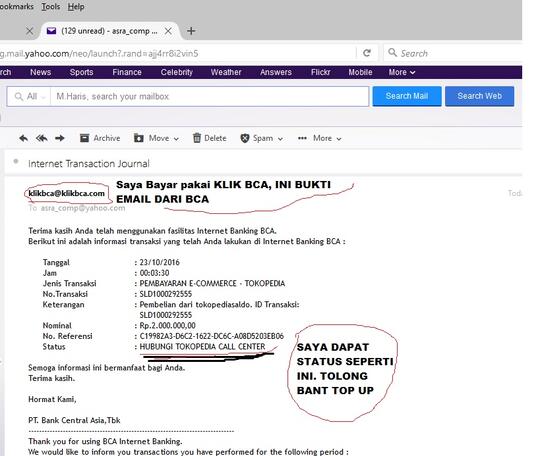
Task: Click the Search Mail button
Action: click(407, 96)
